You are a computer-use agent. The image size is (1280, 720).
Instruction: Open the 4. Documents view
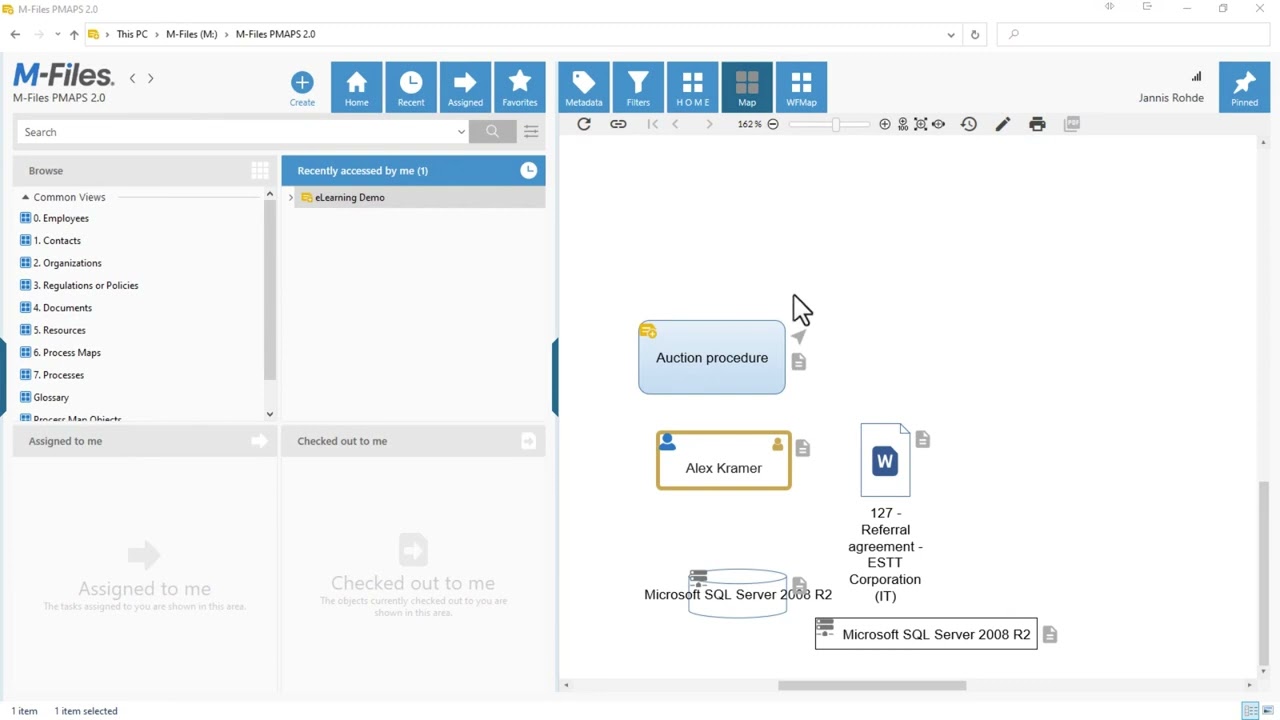coord(62,308)
